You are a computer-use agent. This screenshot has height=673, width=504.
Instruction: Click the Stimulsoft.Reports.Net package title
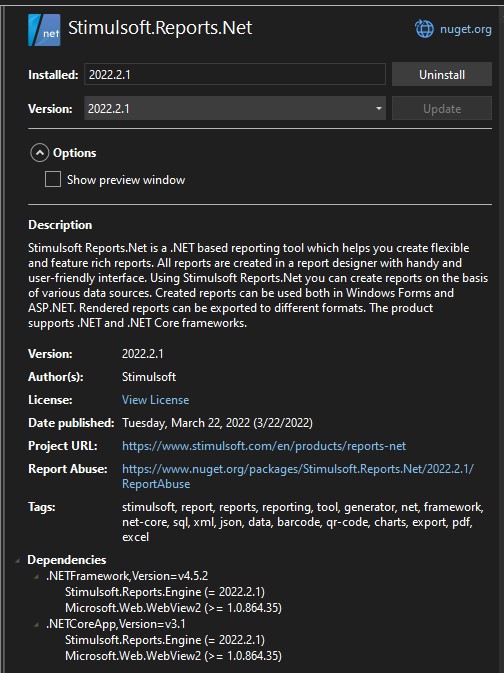tap(160, 28)
